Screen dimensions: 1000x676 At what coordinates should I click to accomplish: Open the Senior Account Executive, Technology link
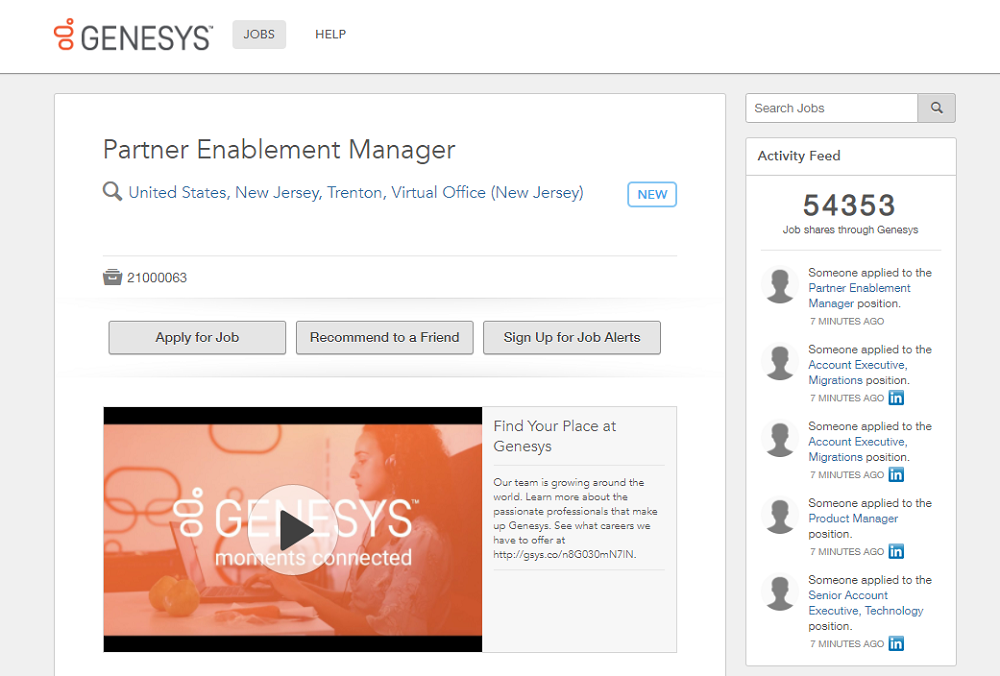865,603
